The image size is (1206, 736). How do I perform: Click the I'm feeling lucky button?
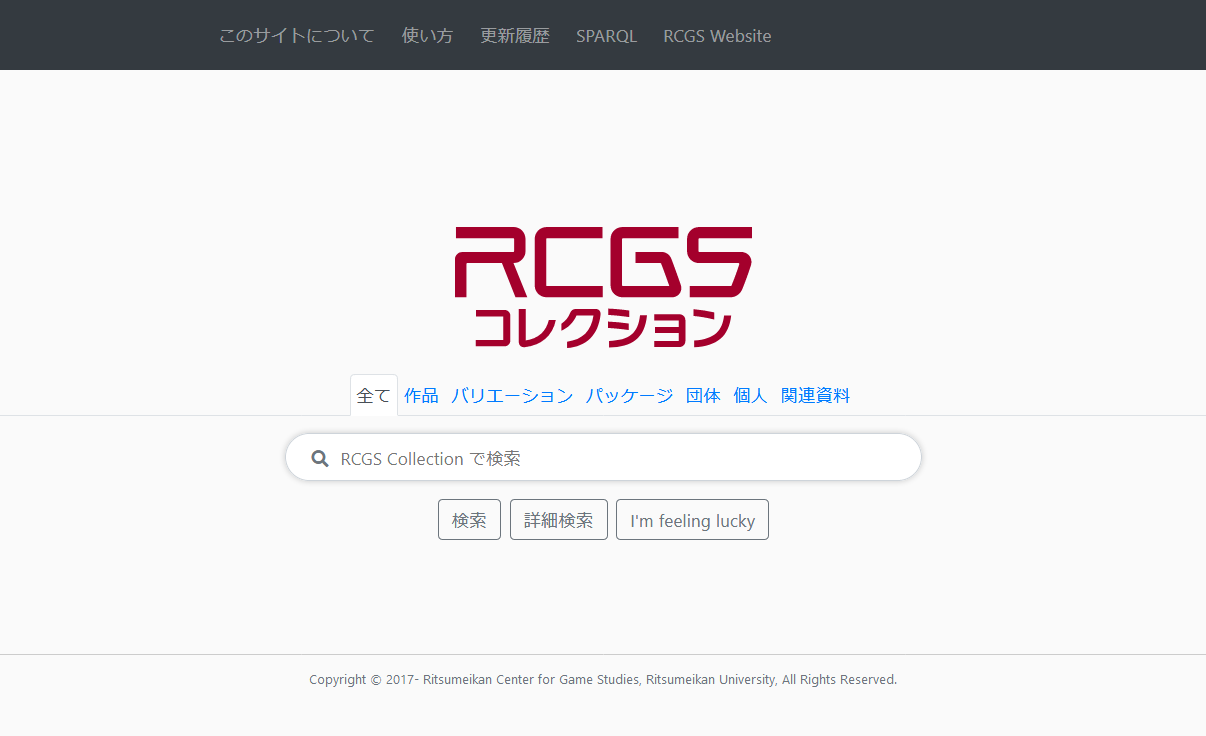[692, 520]
